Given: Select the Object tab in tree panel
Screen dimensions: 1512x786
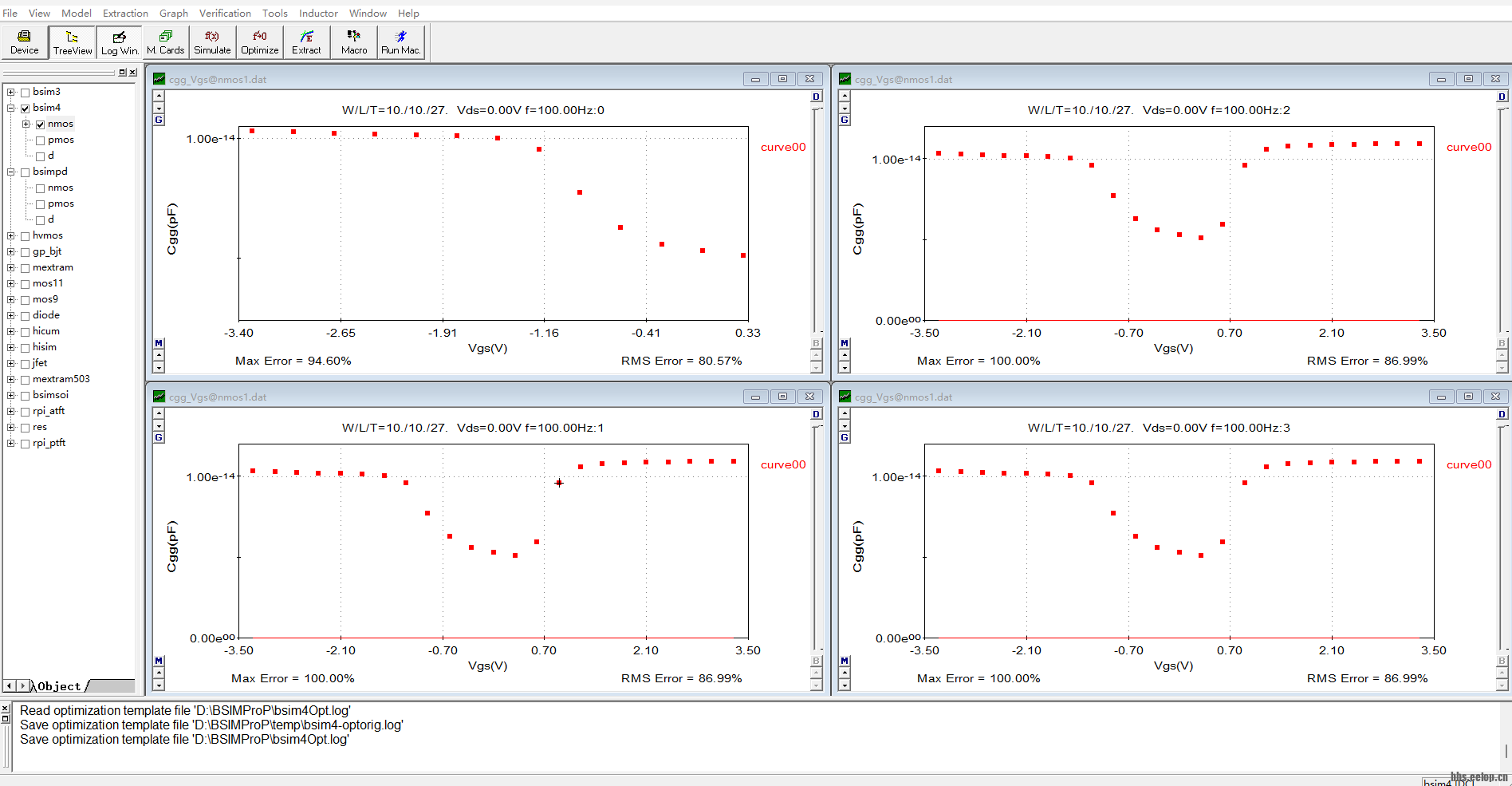Looking at the screenshot, I should click(59, 686).
